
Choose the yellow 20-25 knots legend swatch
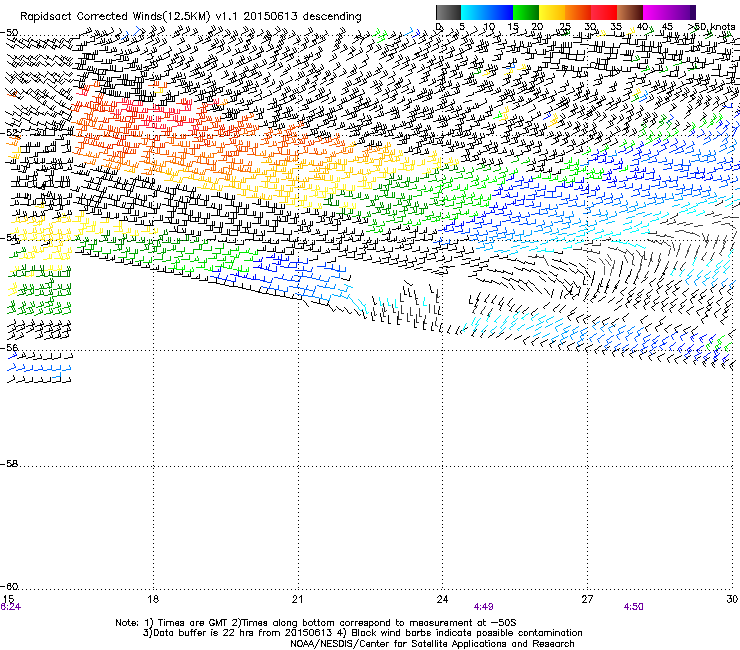[x=552, y=12]
